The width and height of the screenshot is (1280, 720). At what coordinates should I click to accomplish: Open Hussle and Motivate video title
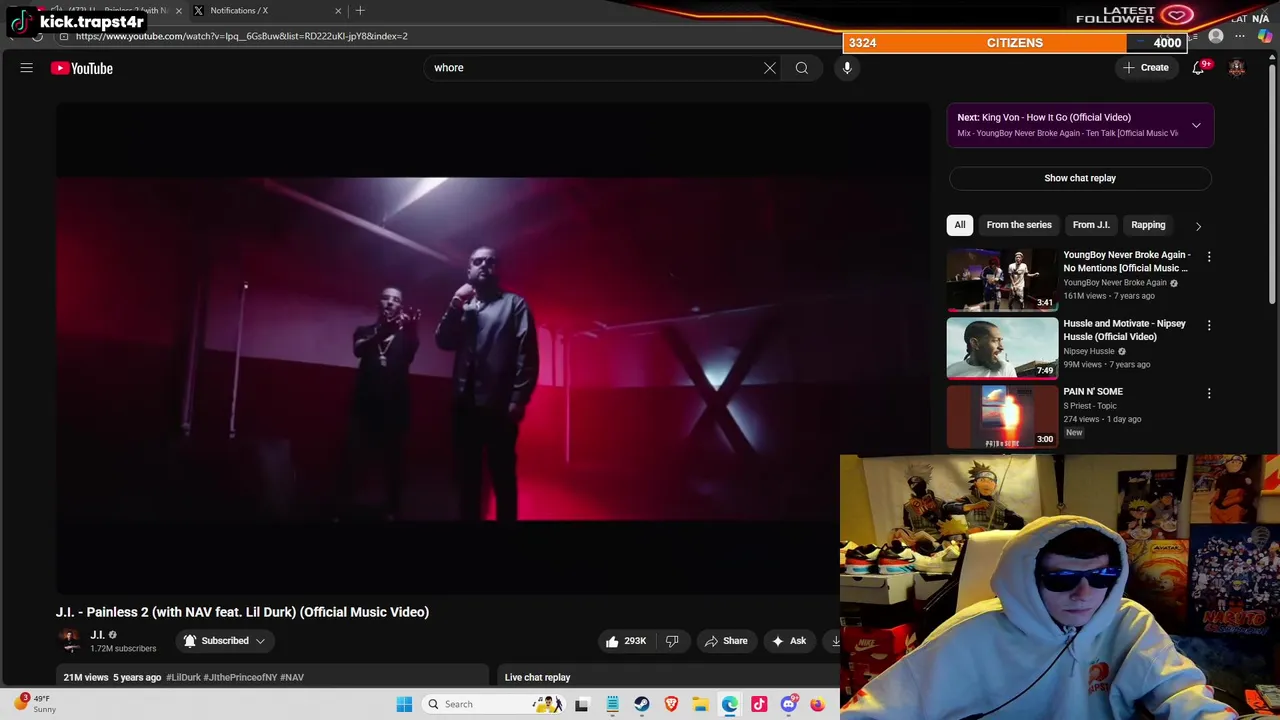tap(1124, 330)
